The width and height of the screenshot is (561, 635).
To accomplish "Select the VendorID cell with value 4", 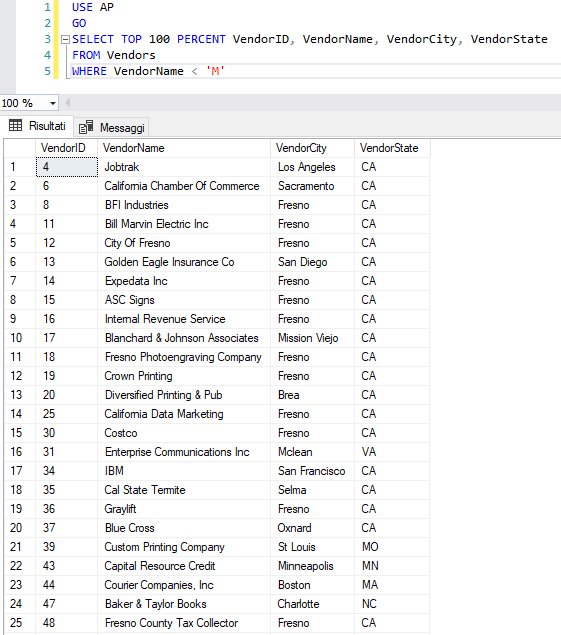I will pos(67,167).
